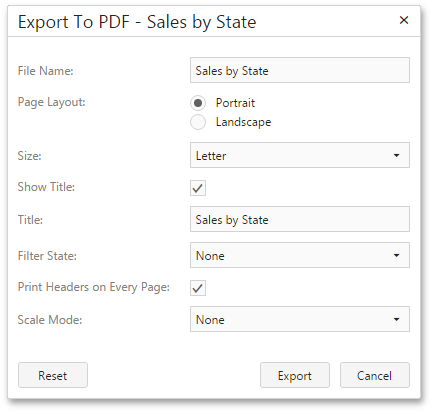Open the Scale Mode dropdown arrow
The width and height of the screenshot is (434, 414).
[396, 319]
